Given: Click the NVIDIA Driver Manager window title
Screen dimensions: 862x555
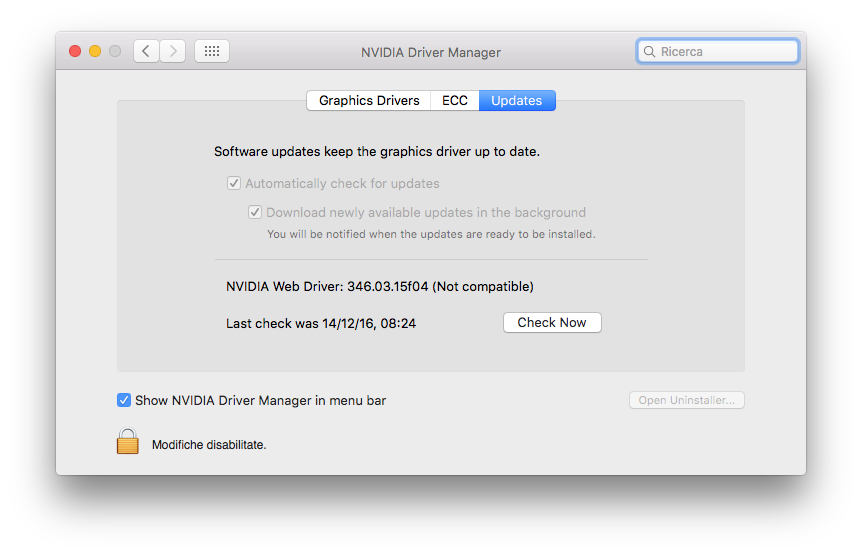Looking at the screenshot, I should coord(430,52).
